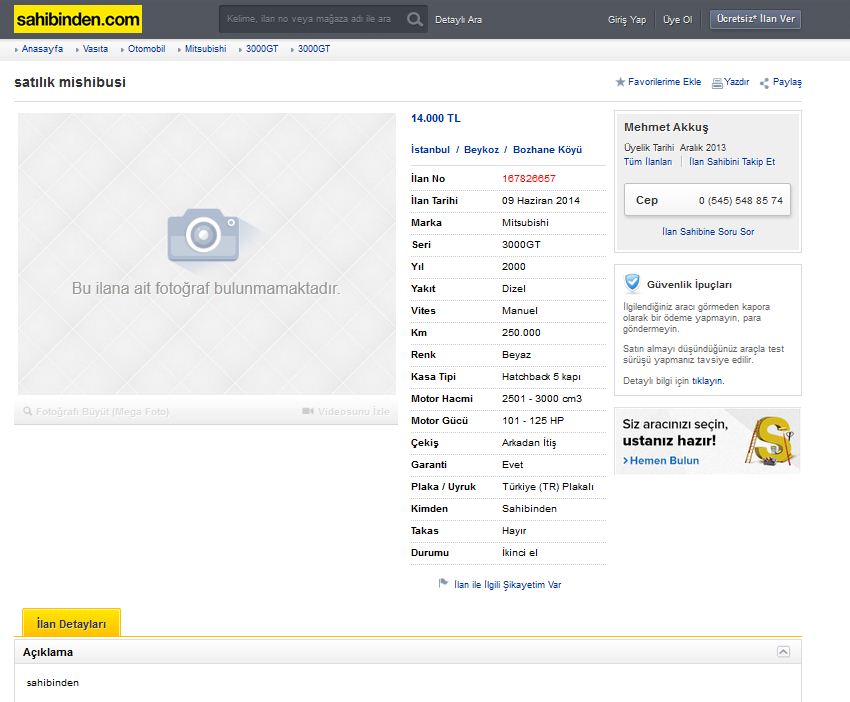The width and height of the screenshot is (850, 702).
Task: Click Fotoğrafı Büyüt (Mega Foto)
Action: (x=96, y=411)
